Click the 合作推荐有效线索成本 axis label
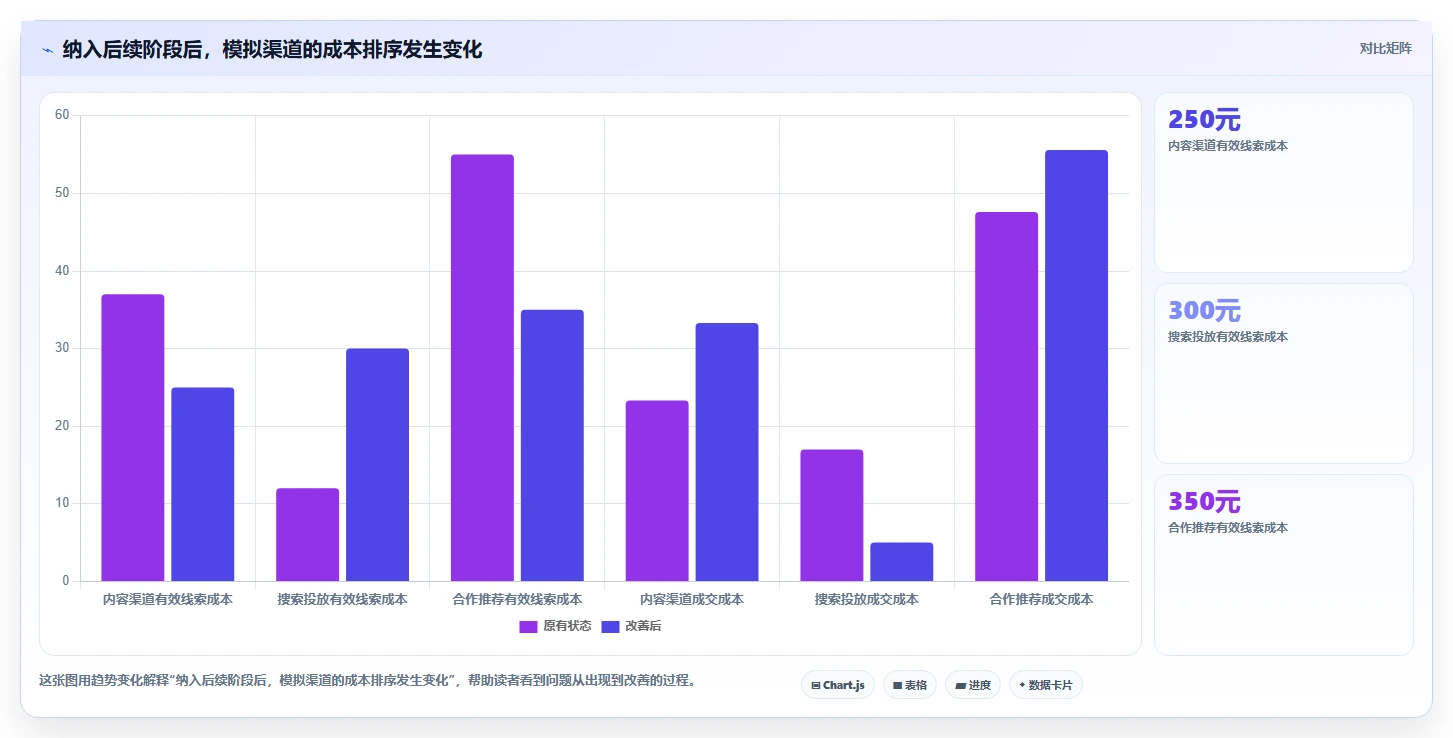Image resolution: width=1453 pixels, height=738 pixels. click(x=517, y=600)
